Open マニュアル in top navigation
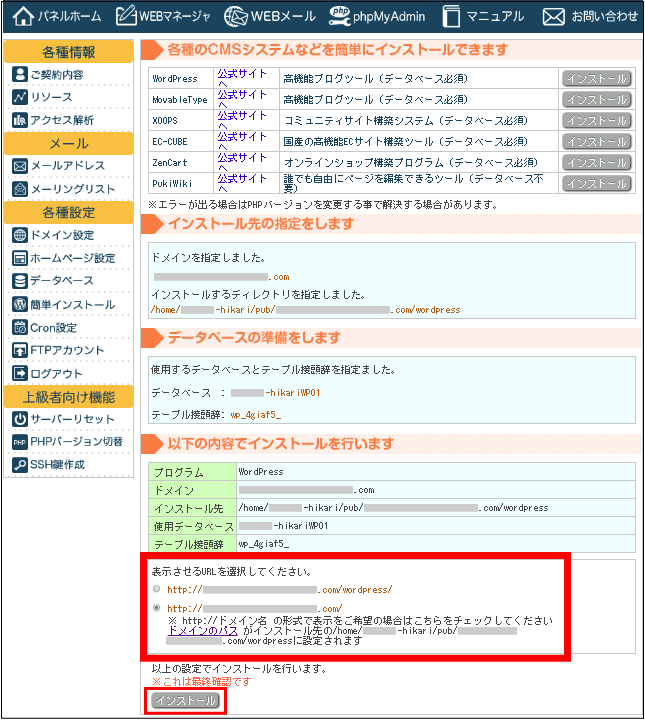The width and height of the screenshot is (645, 720). point(483,17)
